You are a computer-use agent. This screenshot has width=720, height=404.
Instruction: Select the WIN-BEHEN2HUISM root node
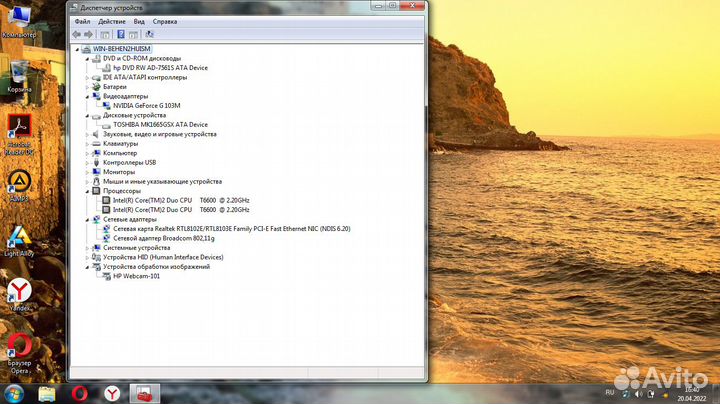[x=121, y=49]
